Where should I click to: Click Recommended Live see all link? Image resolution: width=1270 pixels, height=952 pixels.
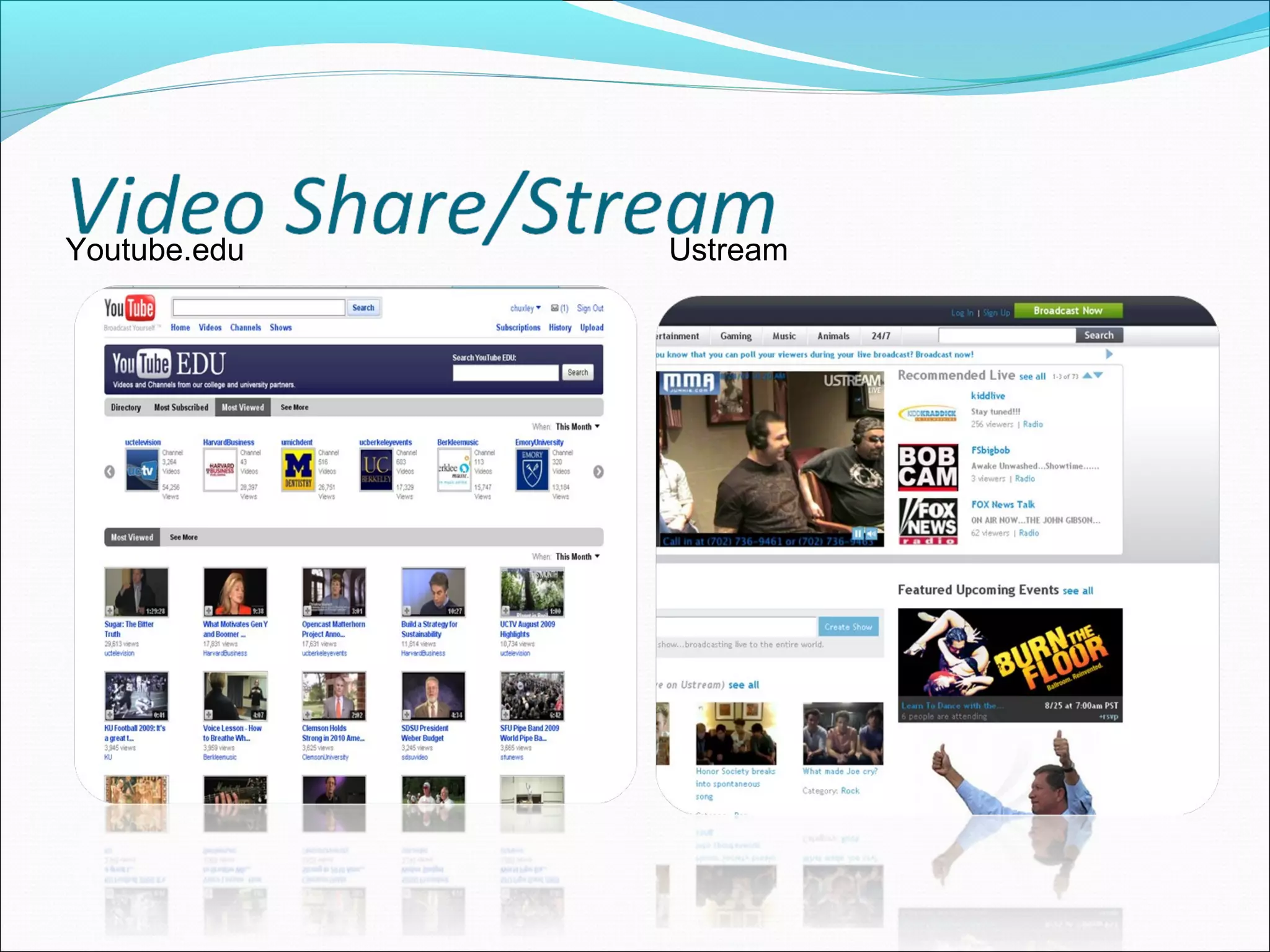1032,376
